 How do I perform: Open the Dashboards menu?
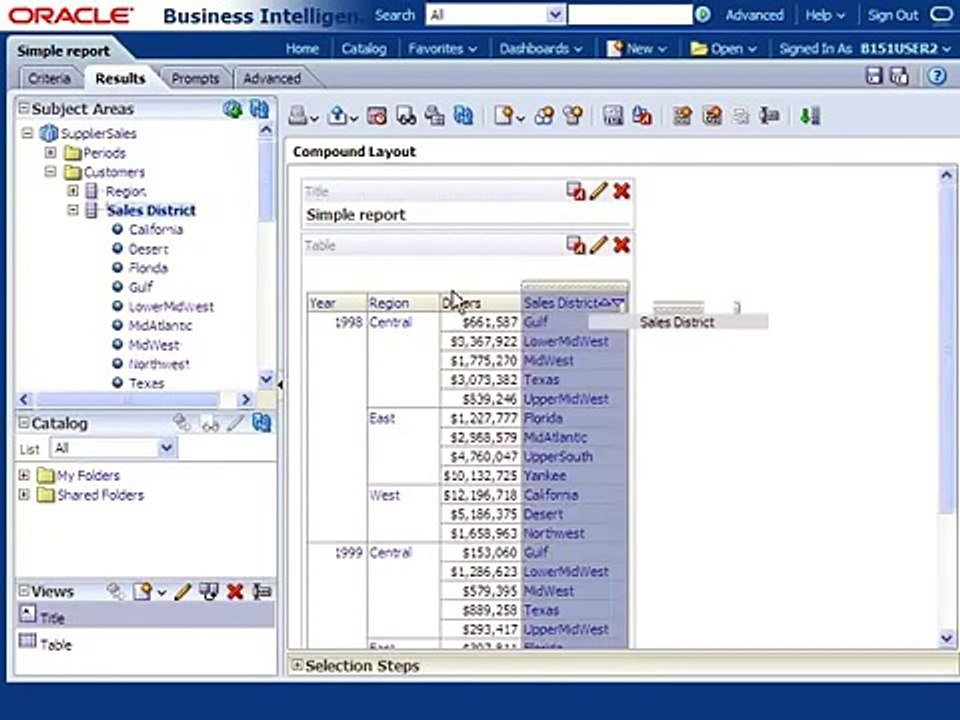pos(541,48)
